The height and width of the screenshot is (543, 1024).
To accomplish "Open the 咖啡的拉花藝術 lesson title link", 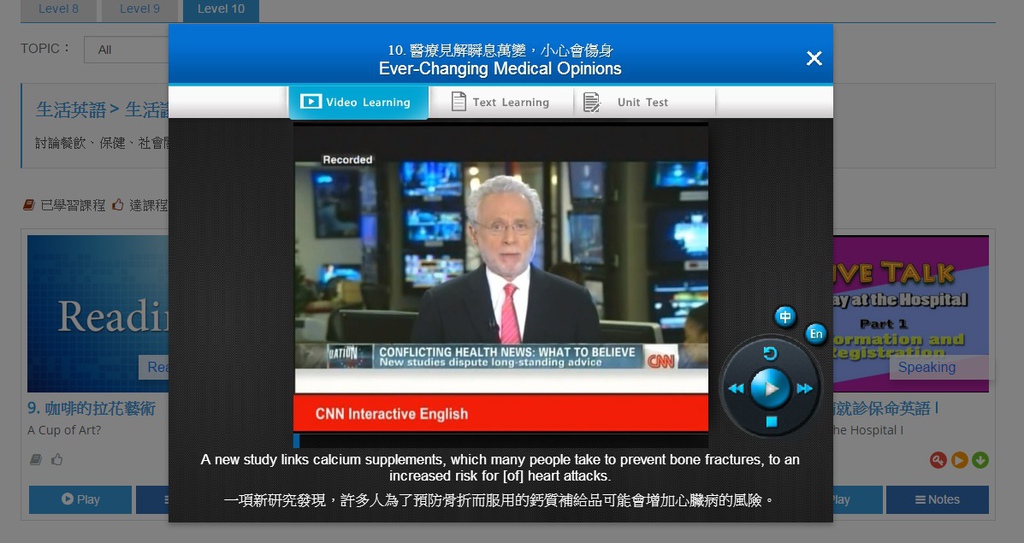I will [x=91, y=408].
